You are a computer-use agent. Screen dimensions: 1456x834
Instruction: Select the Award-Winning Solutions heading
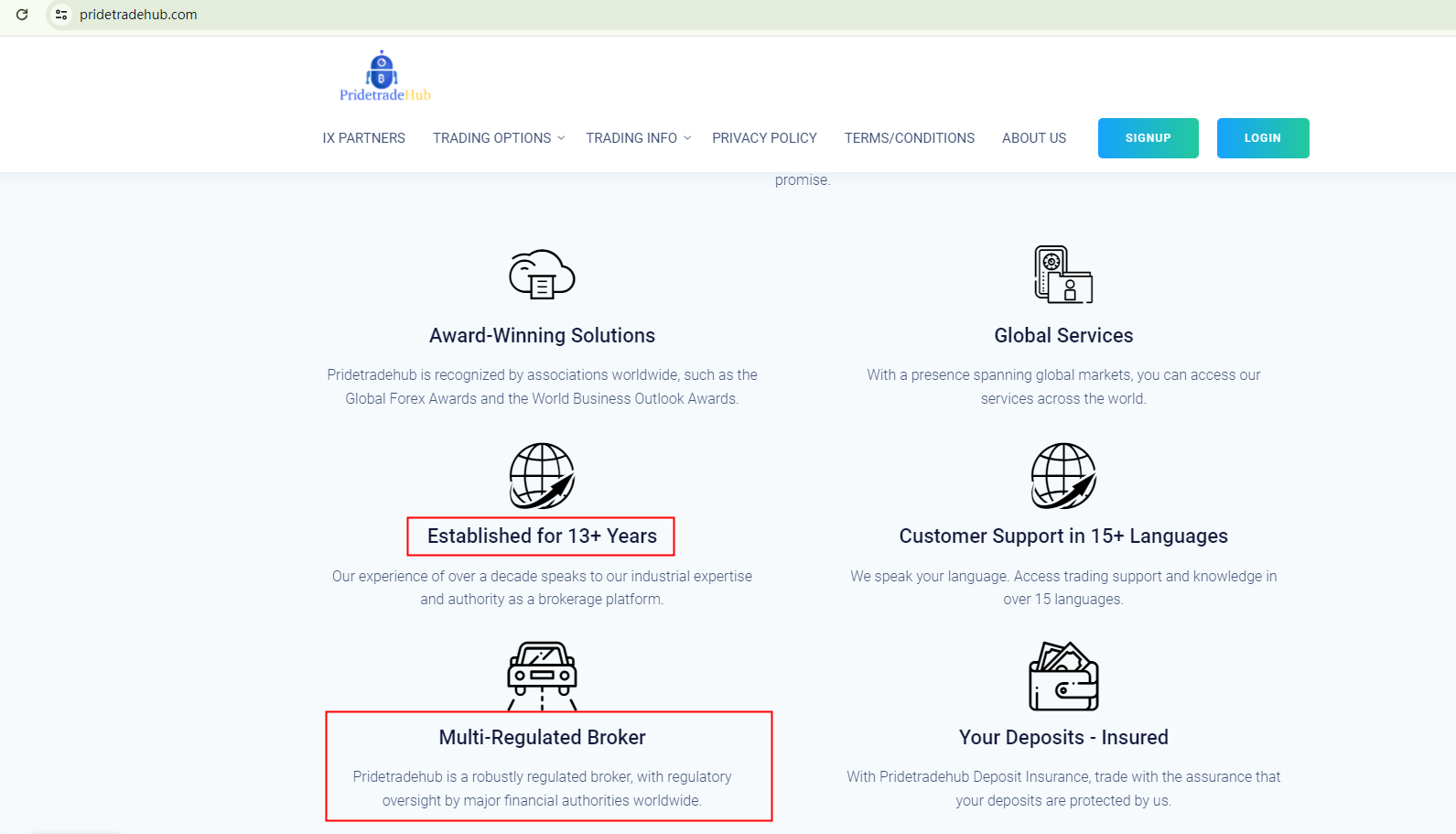click(542, 336)
